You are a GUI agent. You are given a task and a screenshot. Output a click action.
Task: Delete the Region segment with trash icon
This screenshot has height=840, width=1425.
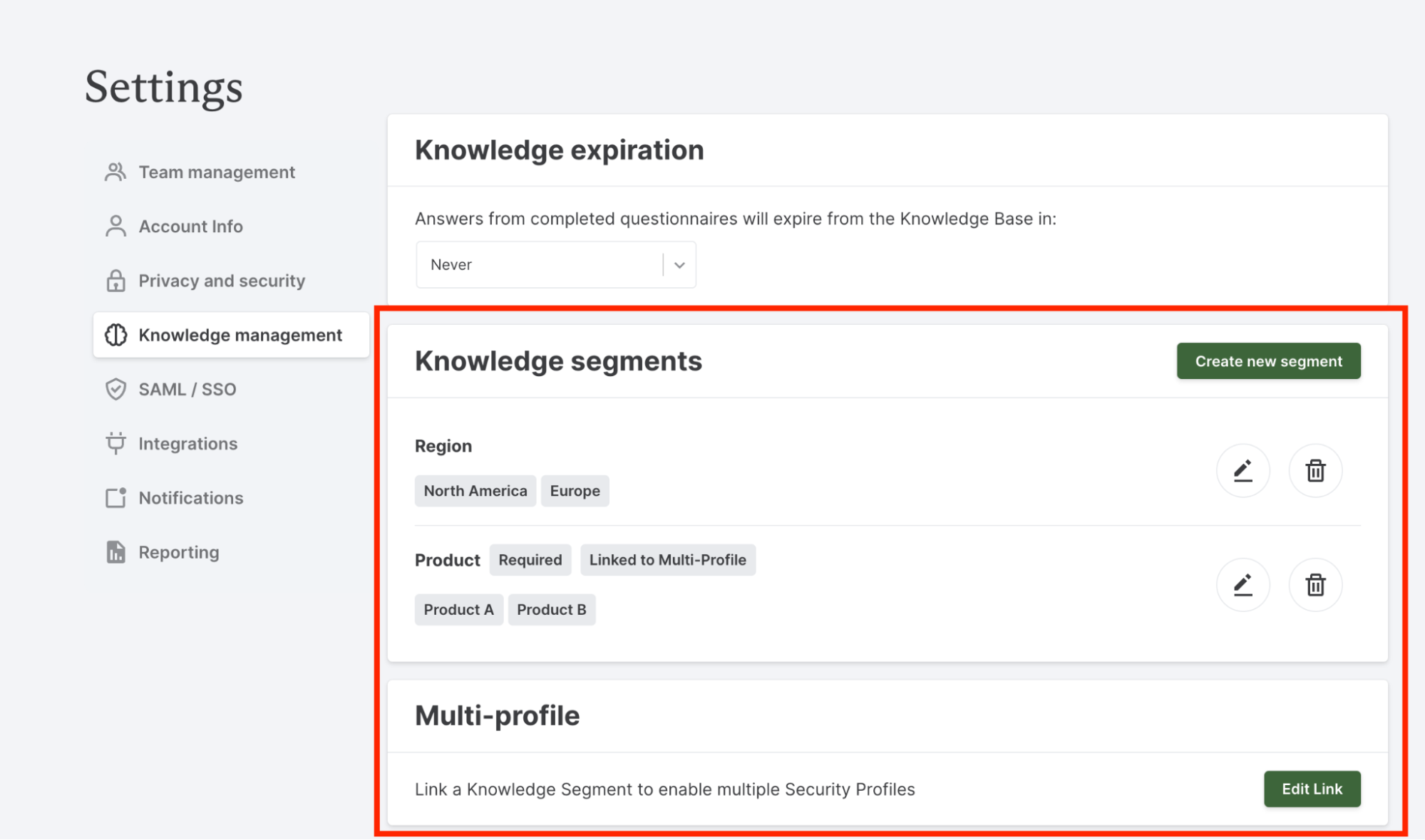1315,470
